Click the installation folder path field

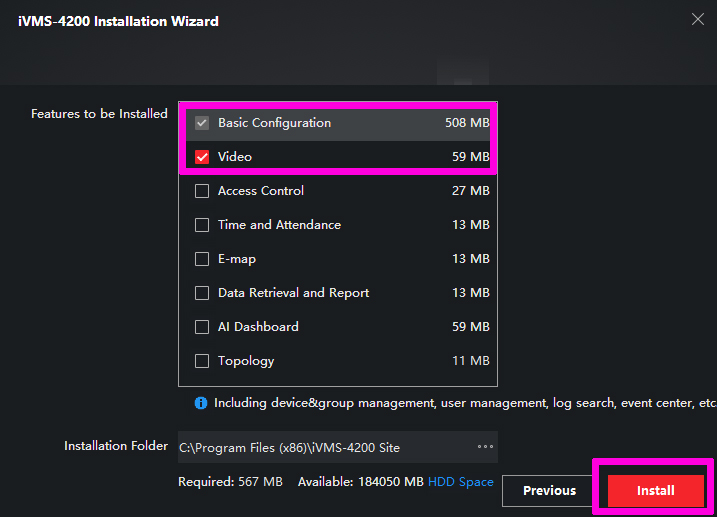click(337, 447)
